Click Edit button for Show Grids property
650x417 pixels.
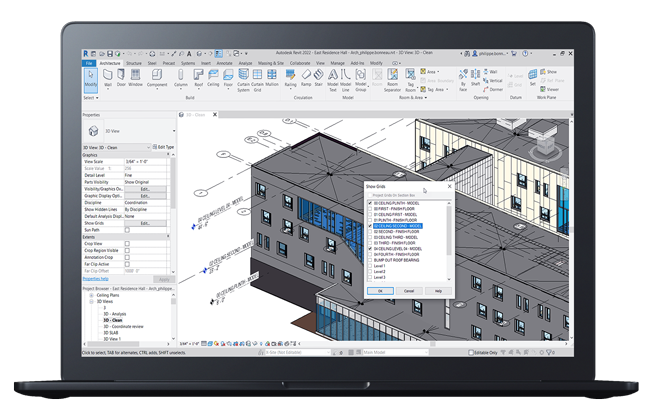pyautogui.click(x=145, y=223)
